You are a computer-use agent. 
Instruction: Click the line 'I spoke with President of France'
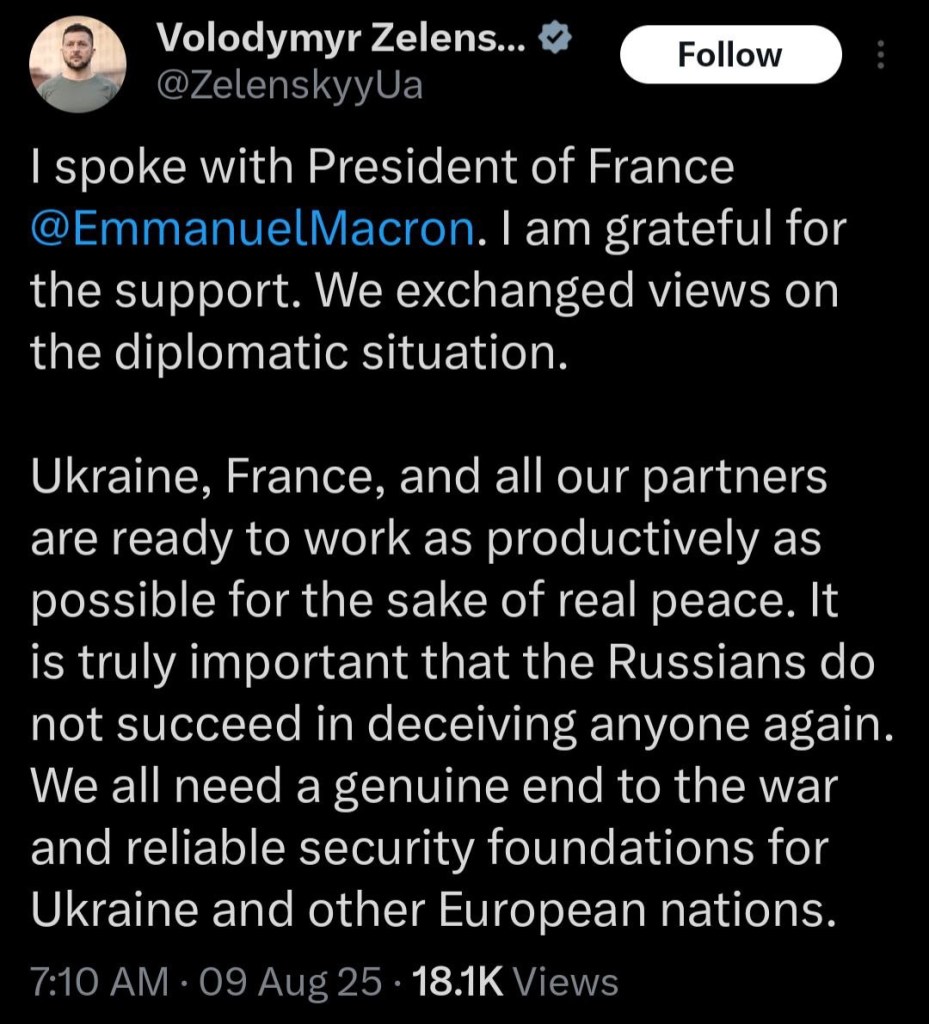pyautogui.click(x=382, y=168)
